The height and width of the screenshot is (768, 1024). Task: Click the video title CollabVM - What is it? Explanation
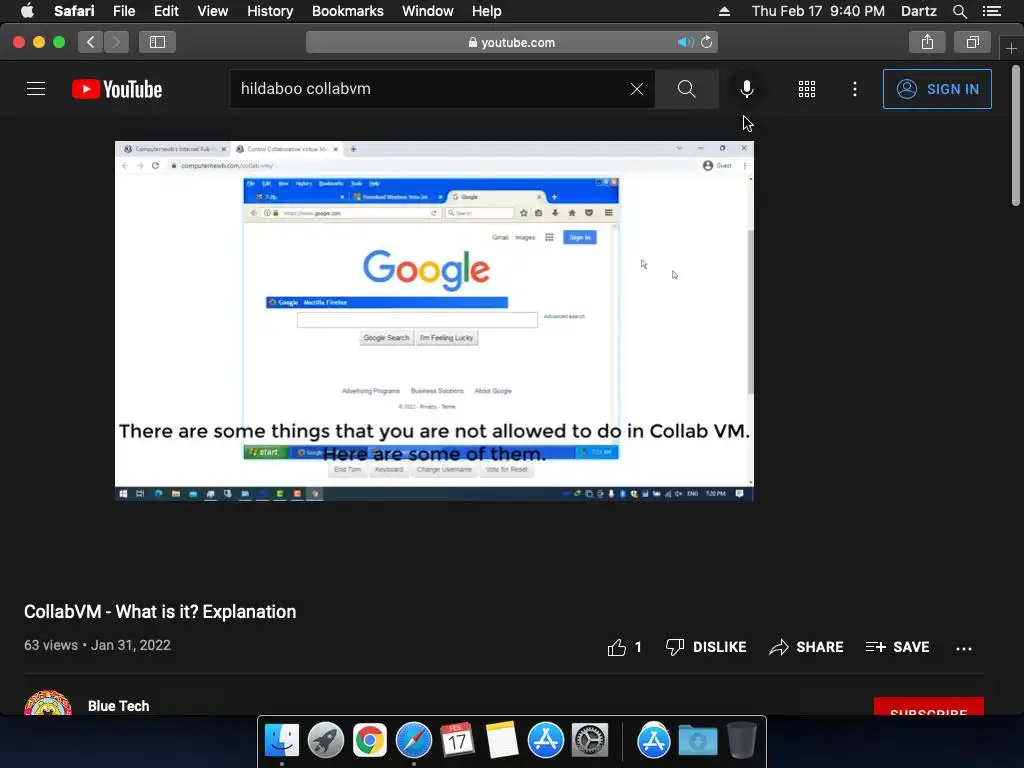160,612
